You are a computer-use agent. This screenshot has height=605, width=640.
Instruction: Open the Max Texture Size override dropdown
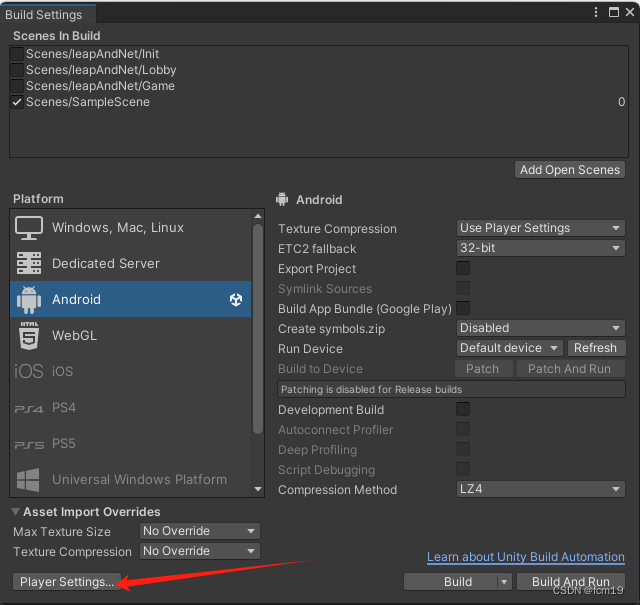pos(200,531)
